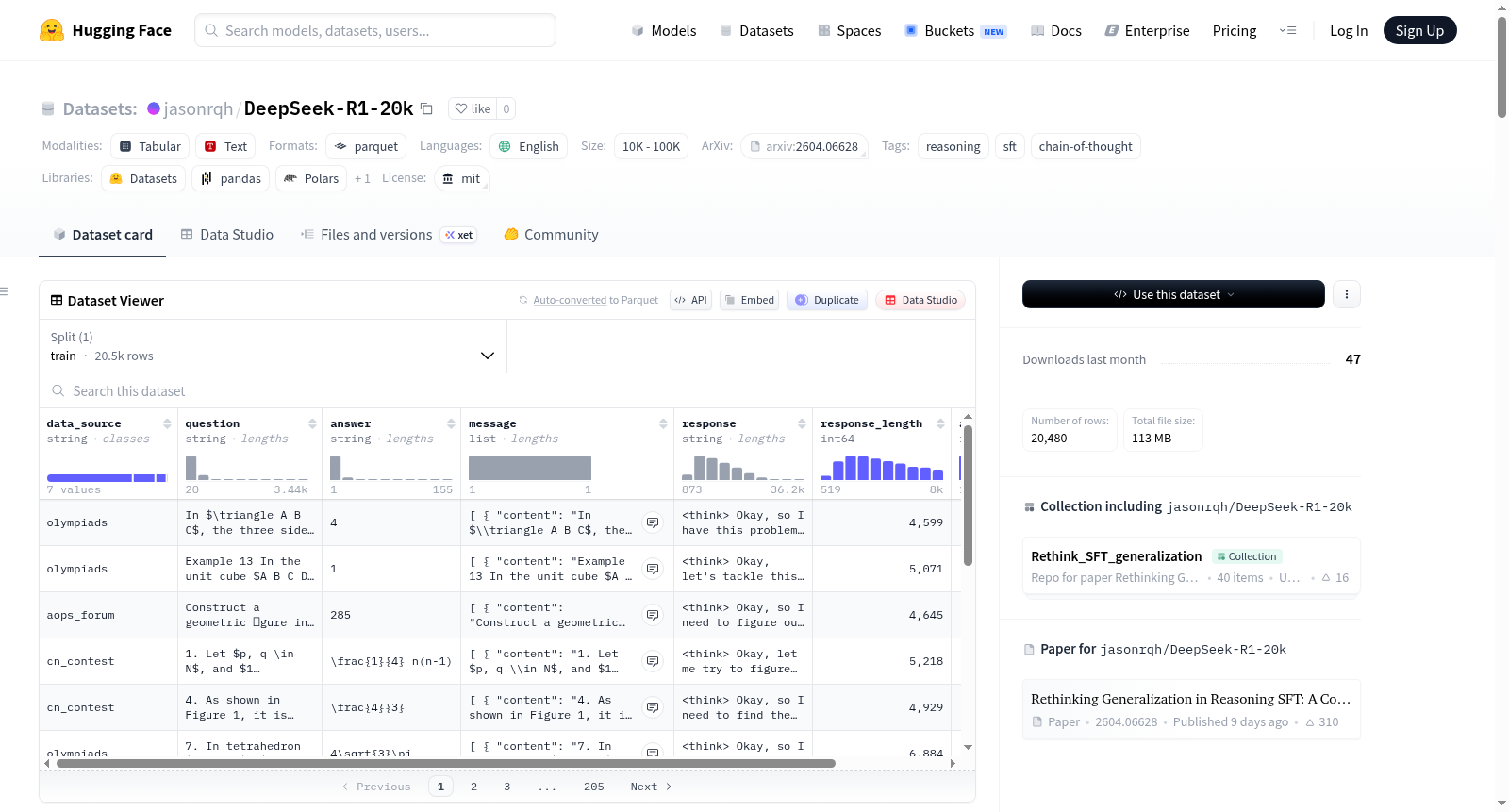This screenshot has width=1509, height=812.
Task: Switch to the Data Studio tab
Action: 227,235
